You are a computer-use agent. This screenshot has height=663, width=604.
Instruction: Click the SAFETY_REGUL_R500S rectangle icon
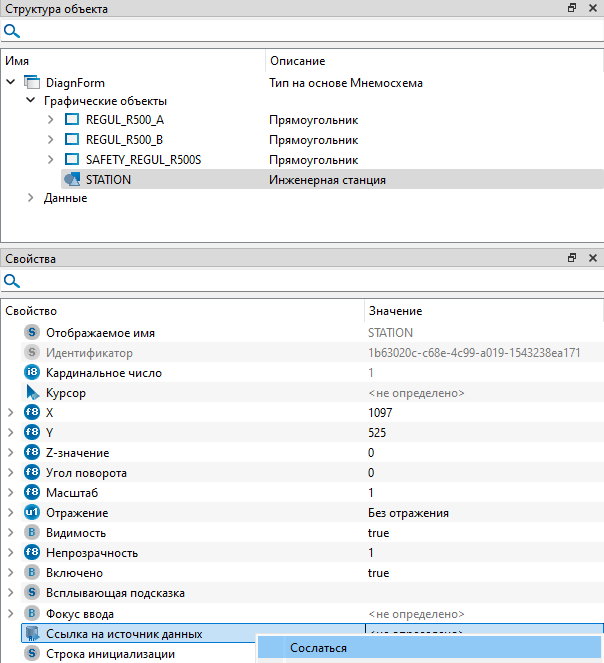point(71,159)
